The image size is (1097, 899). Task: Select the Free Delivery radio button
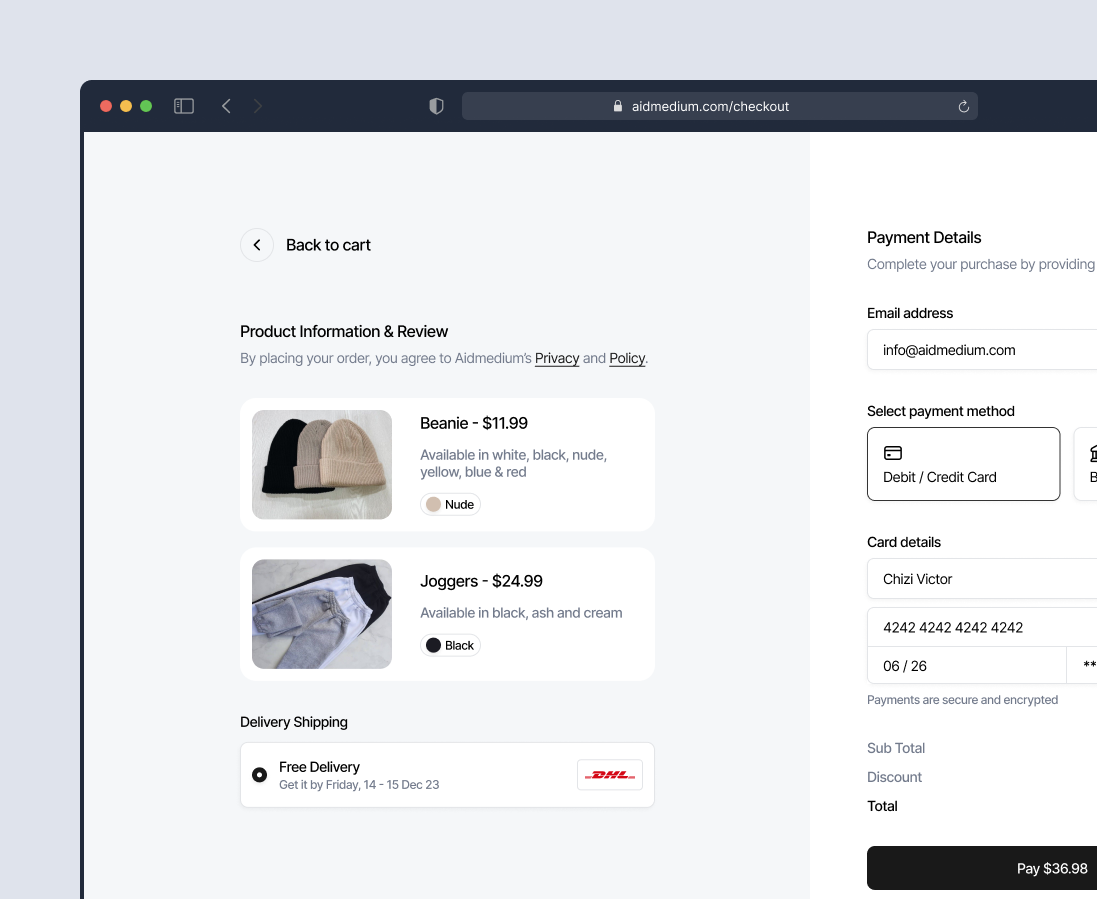tap(260, 774)
